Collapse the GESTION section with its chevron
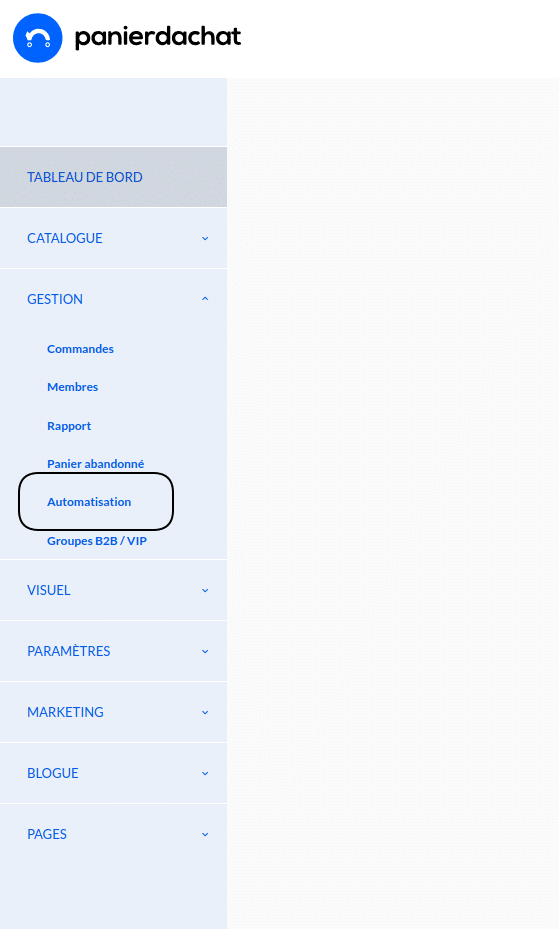This screenshot has width=559, height=929. [x=205, y=299]
